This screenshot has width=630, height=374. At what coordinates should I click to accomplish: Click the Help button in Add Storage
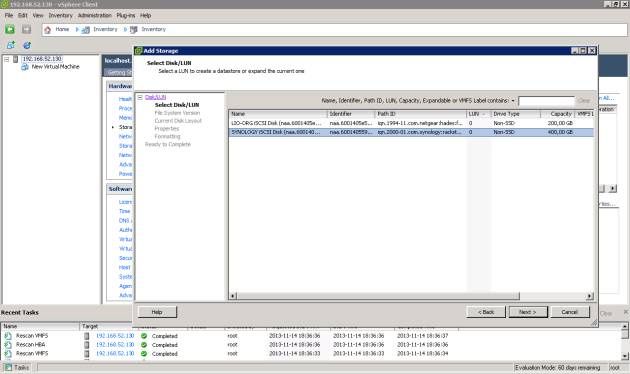tap(157, 312)
